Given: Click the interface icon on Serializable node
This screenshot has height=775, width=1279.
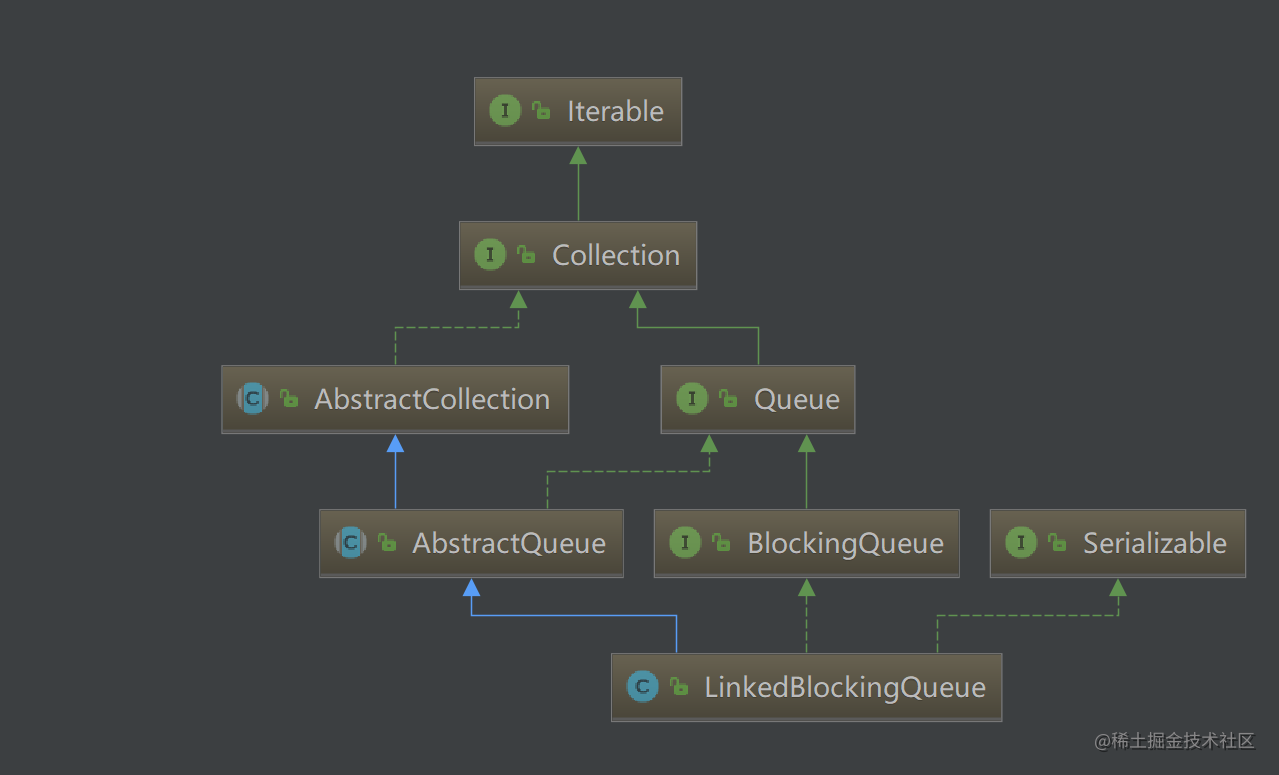Looking at the screenshot, I should pyautogui.click(x=1020, y=543).
